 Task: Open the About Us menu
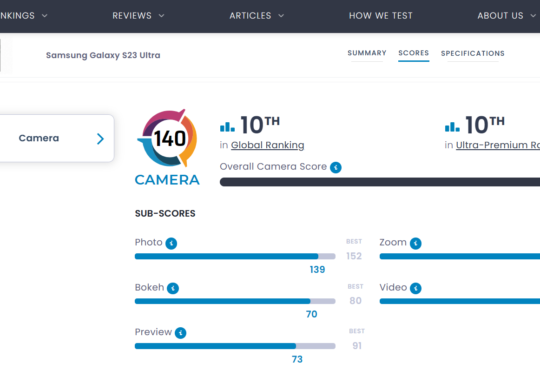[x=500, y=16]
